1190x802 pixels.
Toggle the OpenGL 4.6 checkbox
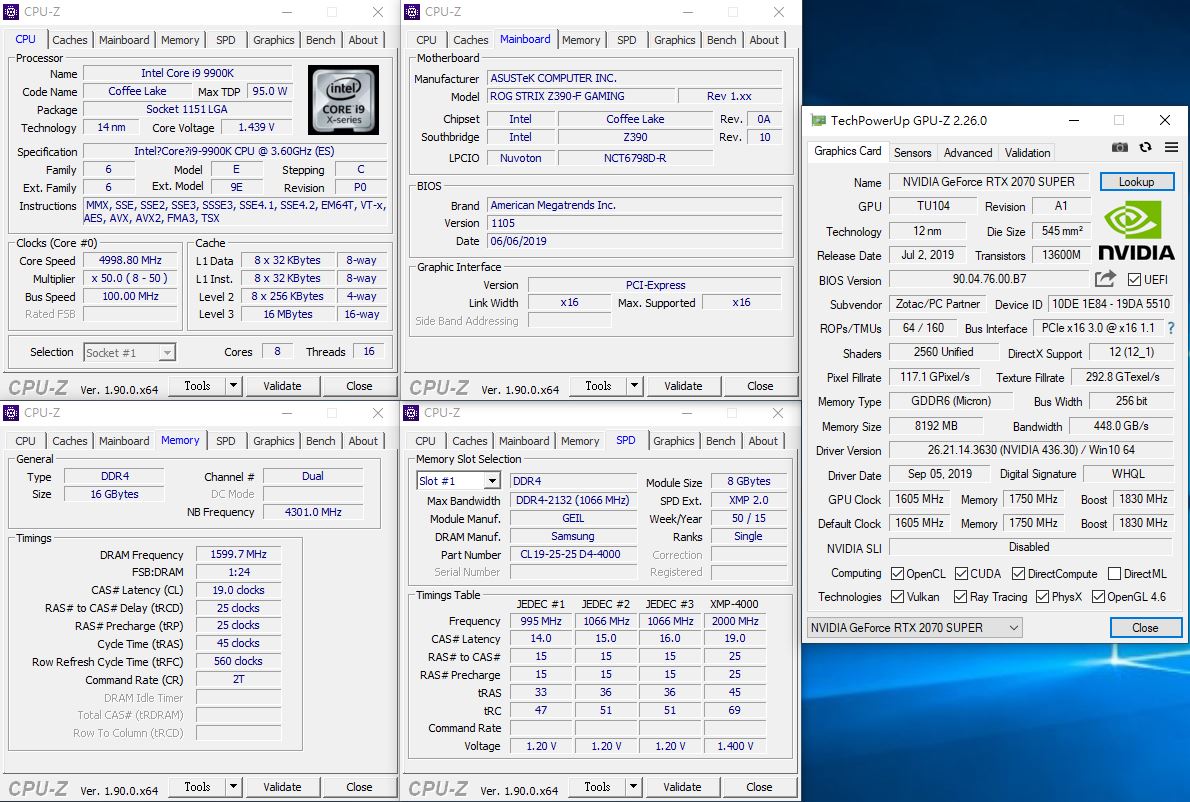1098,596
